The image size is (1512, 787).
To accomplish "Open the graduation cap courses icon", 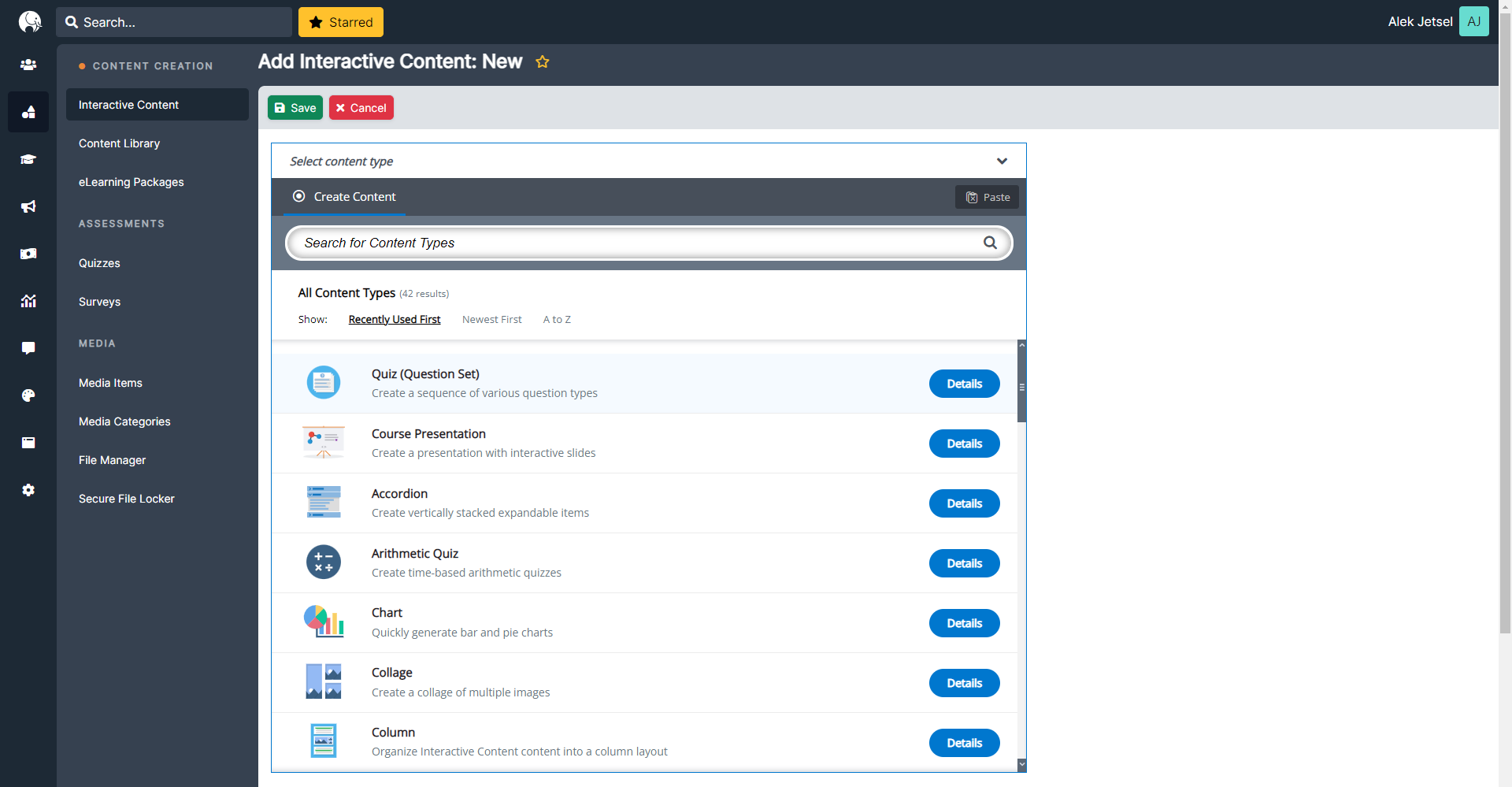I will [28, 159].
